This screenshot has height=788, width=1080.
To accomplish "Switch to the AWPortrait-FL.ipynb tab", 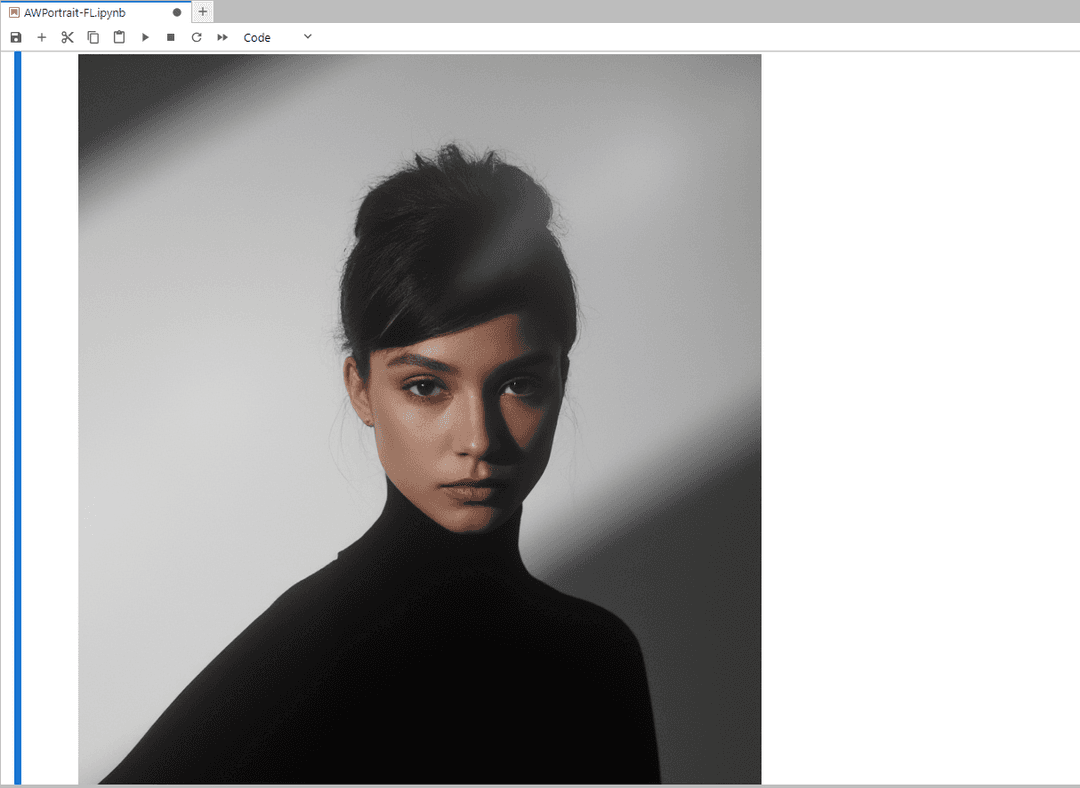I will coord(95,12).
